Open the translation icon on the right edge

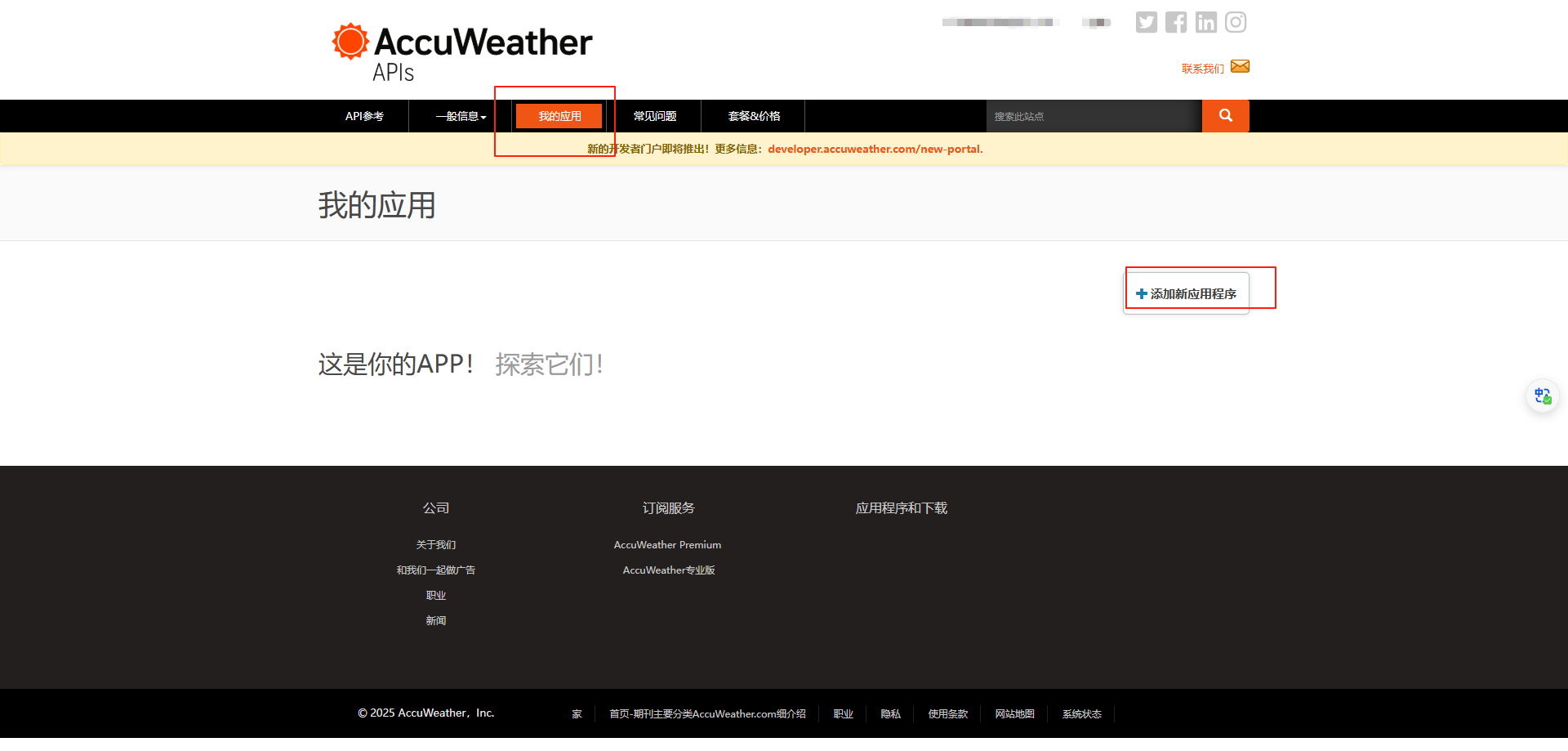1542,396
